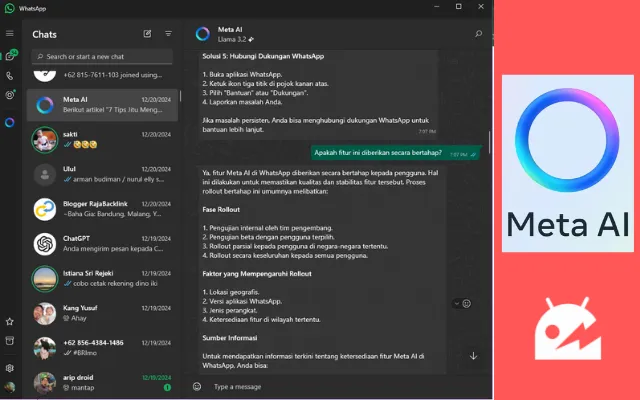Screen dimensions: 640x400
Task: Open the Blogger RajaBacklink chat
Action: click(x=102, y=209)
